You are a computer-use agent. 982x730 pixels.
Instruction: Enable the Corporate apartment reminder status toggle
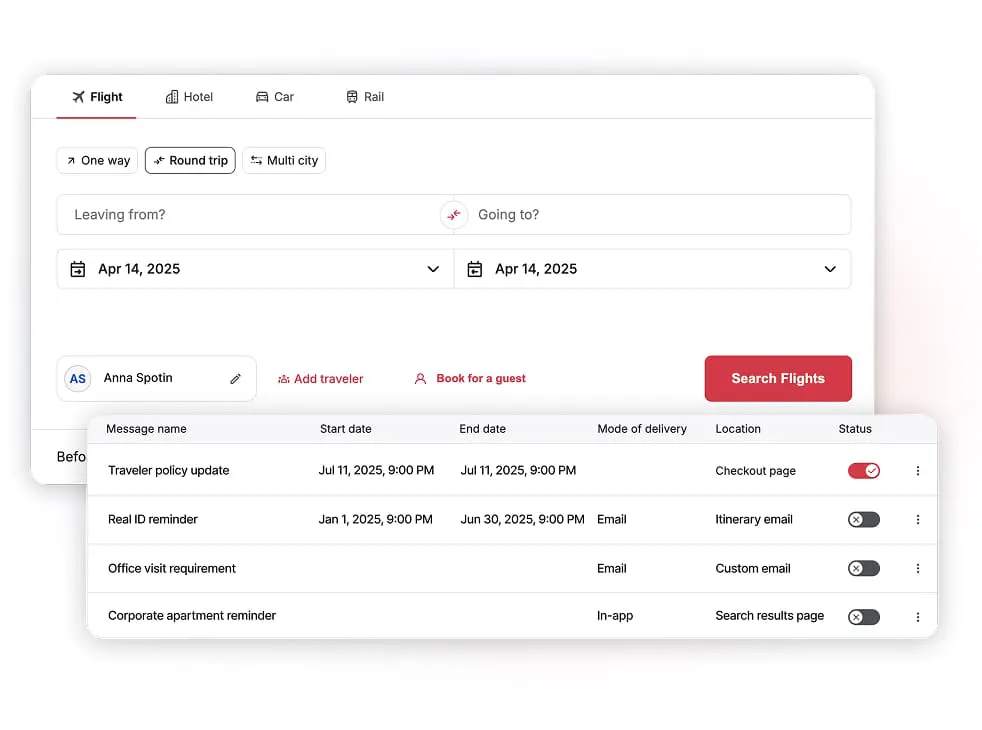[x=864, y=617]
